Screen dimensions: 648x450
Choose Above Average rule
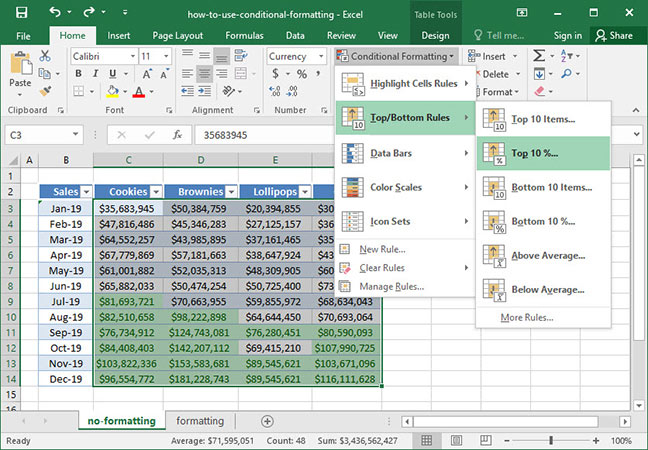[x=543, y=256]
